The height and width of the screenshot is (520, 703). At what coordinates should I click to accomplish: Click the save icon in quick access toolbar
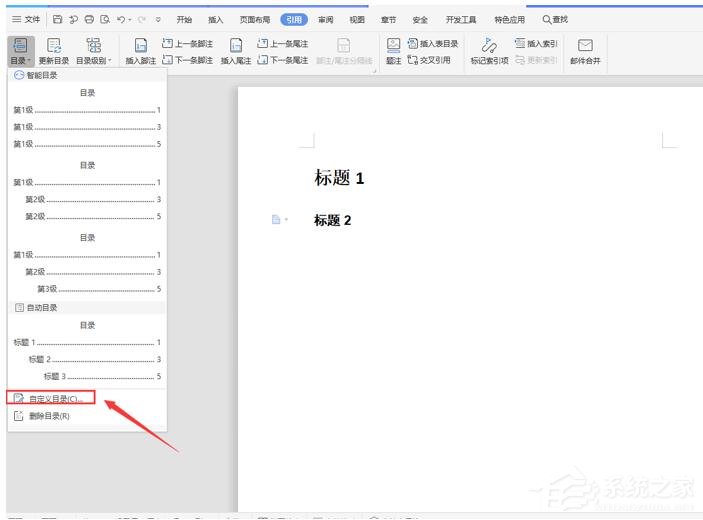[x=58, y=19]
